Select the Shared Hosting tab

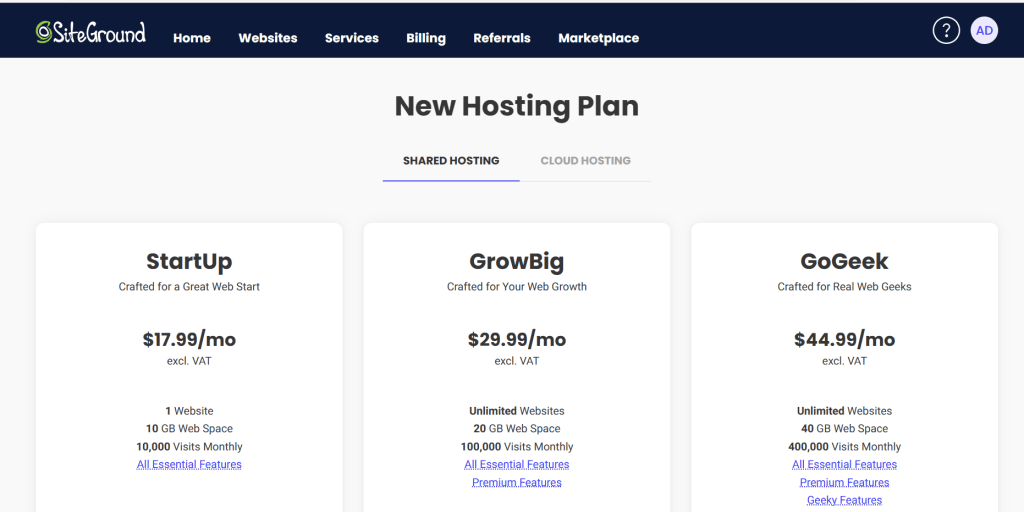pos(451,160)
